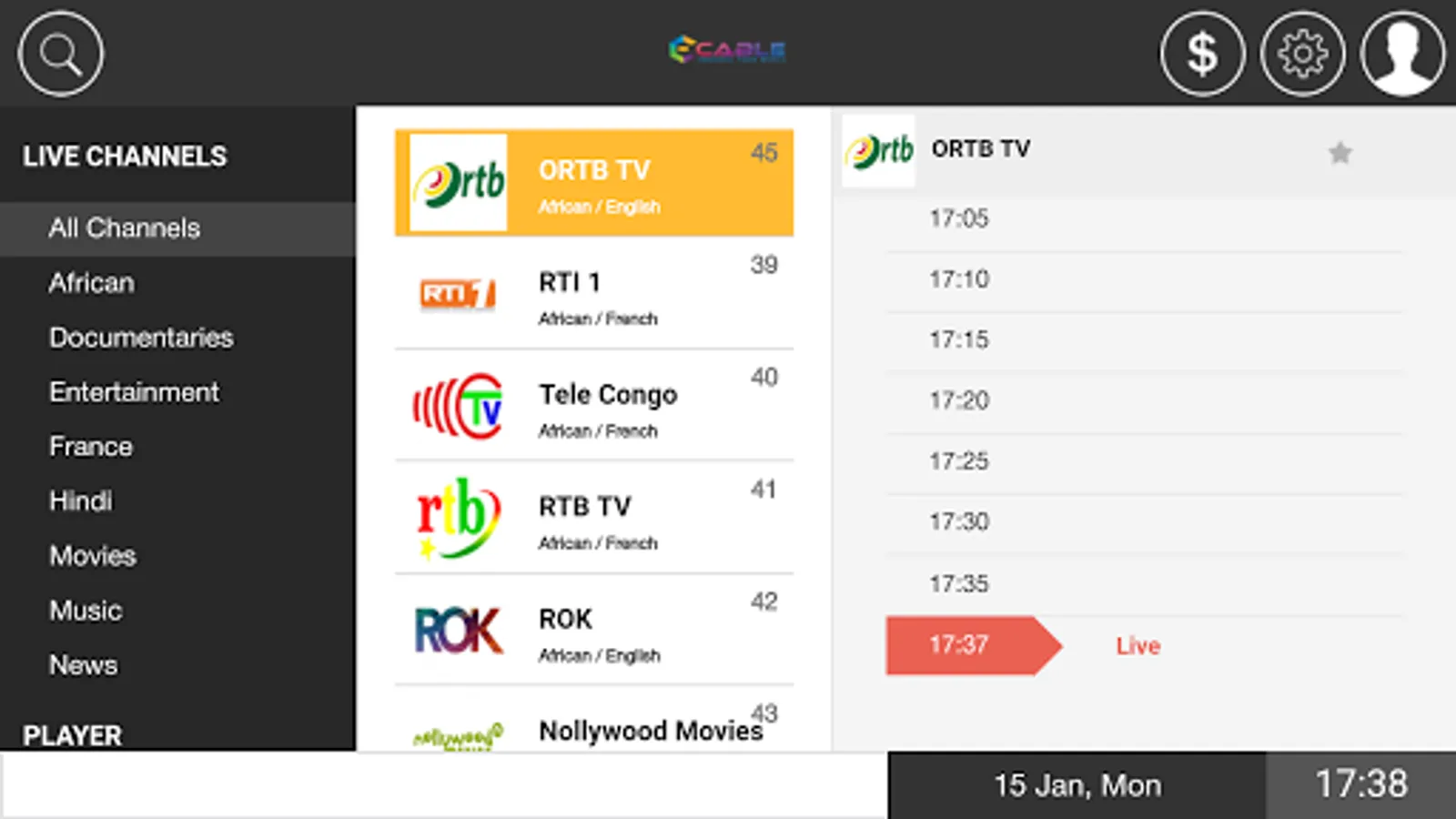Click the 15 Jan, Mon date display
This screenshot has height=819, width=1456.
click(1077, 785)
